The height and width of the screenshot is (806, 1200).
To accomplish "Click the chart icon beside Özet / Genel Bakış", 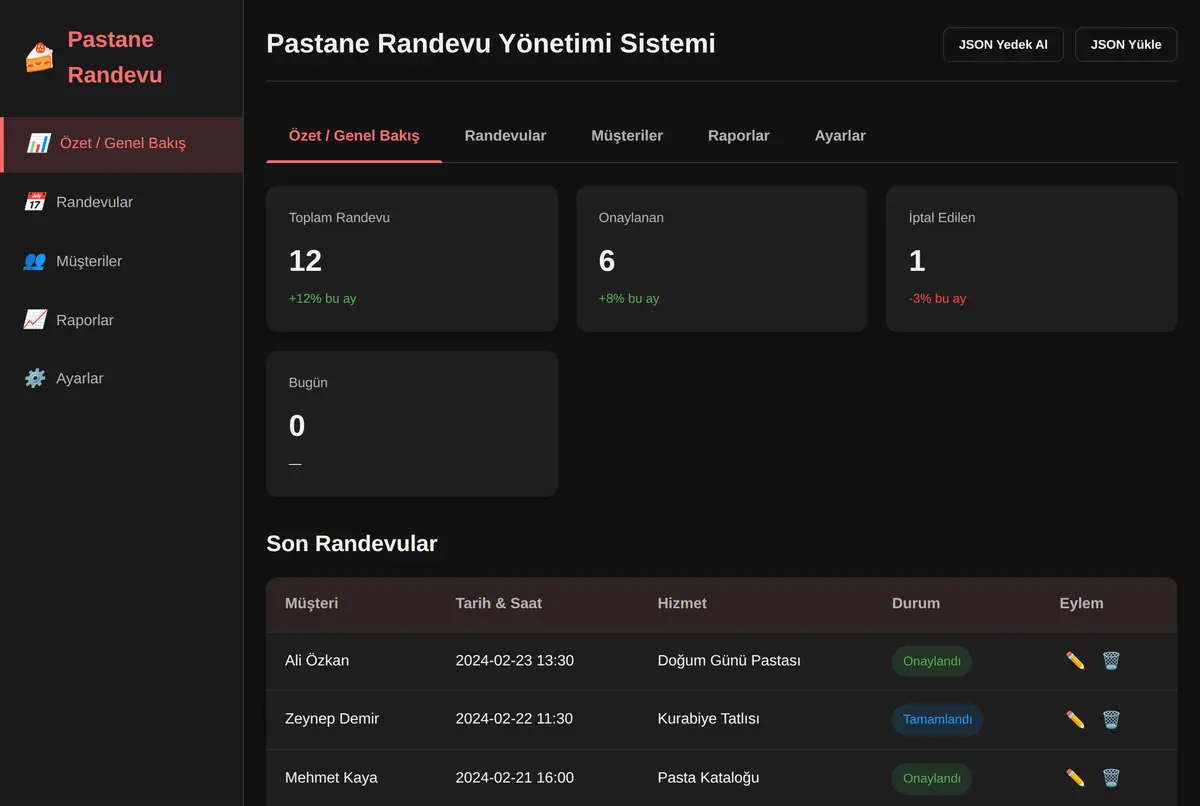I will click(38, 143).
